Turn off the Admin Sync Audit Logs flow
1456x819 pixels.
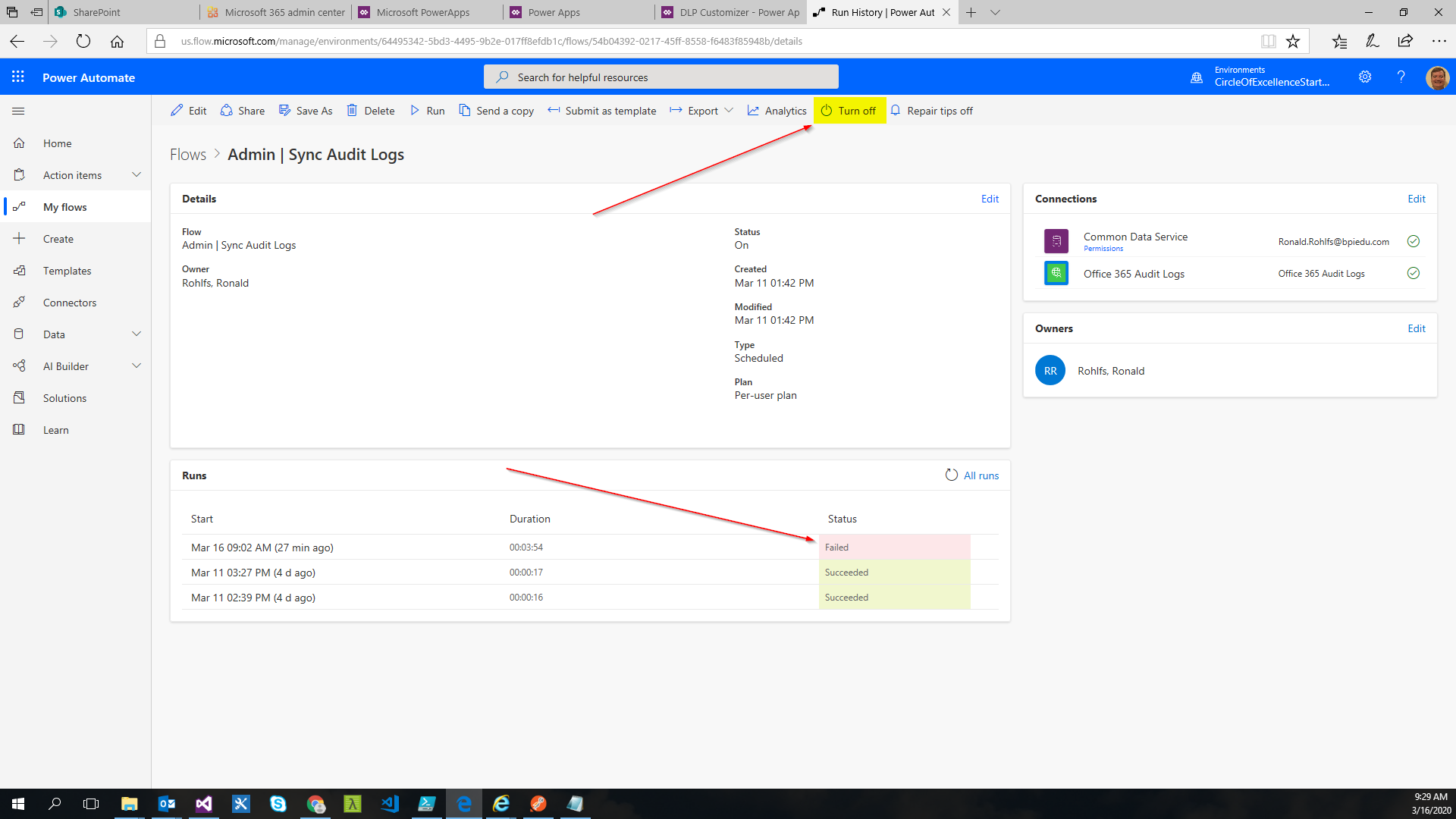pos(849,111)
